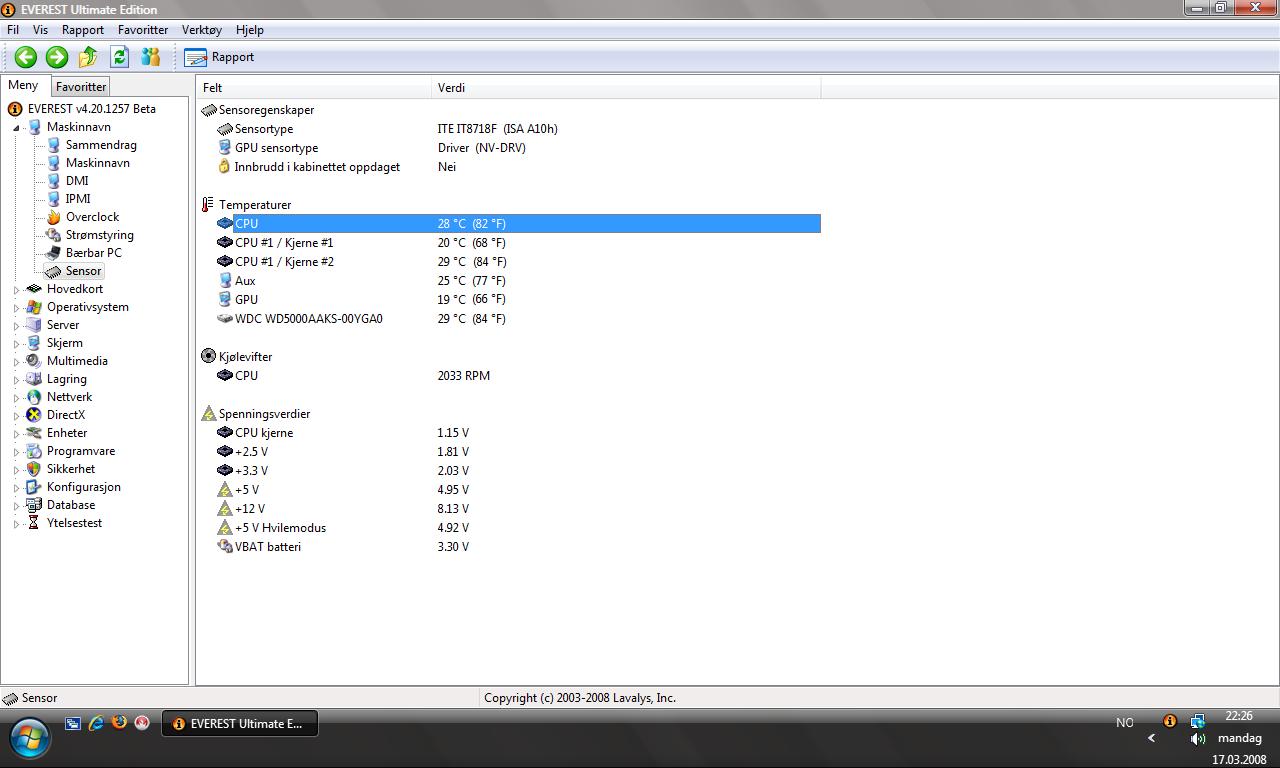Select the +12 V voltage row
The height and width of the screenshot is (768, 1280).
[509, 509]
